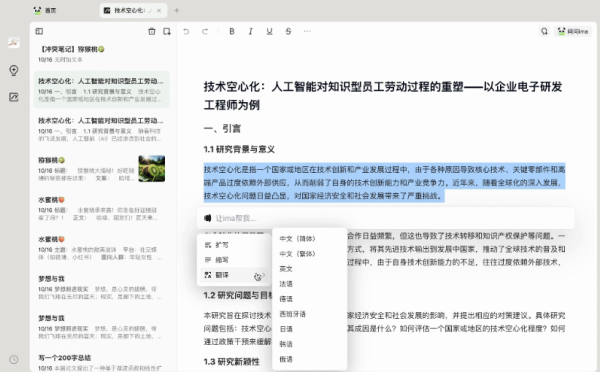The width and height of the screenshot is (600, 372).
Task: Open the notes icon in the left sidebar
Action: pos(14,97)
